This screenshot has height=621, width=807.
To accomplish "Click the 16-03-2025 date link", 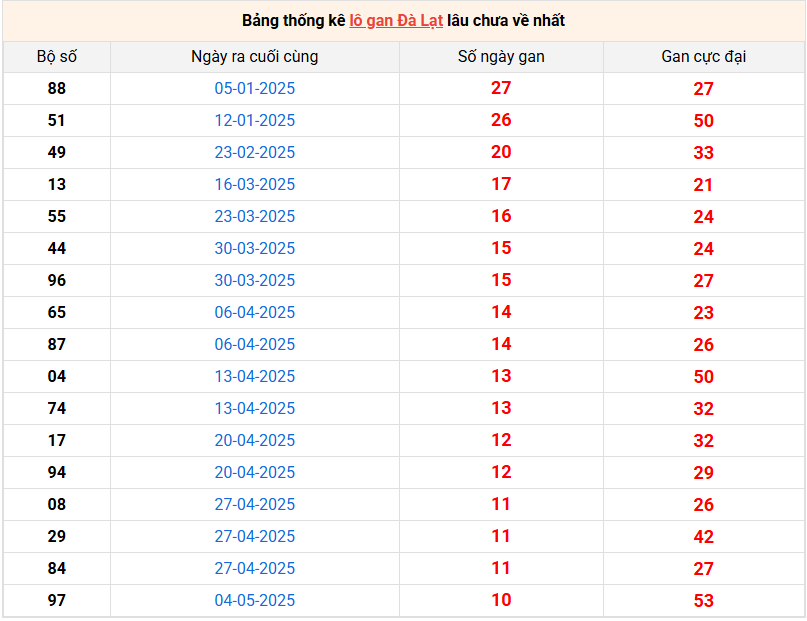I will tap(255, 185).
